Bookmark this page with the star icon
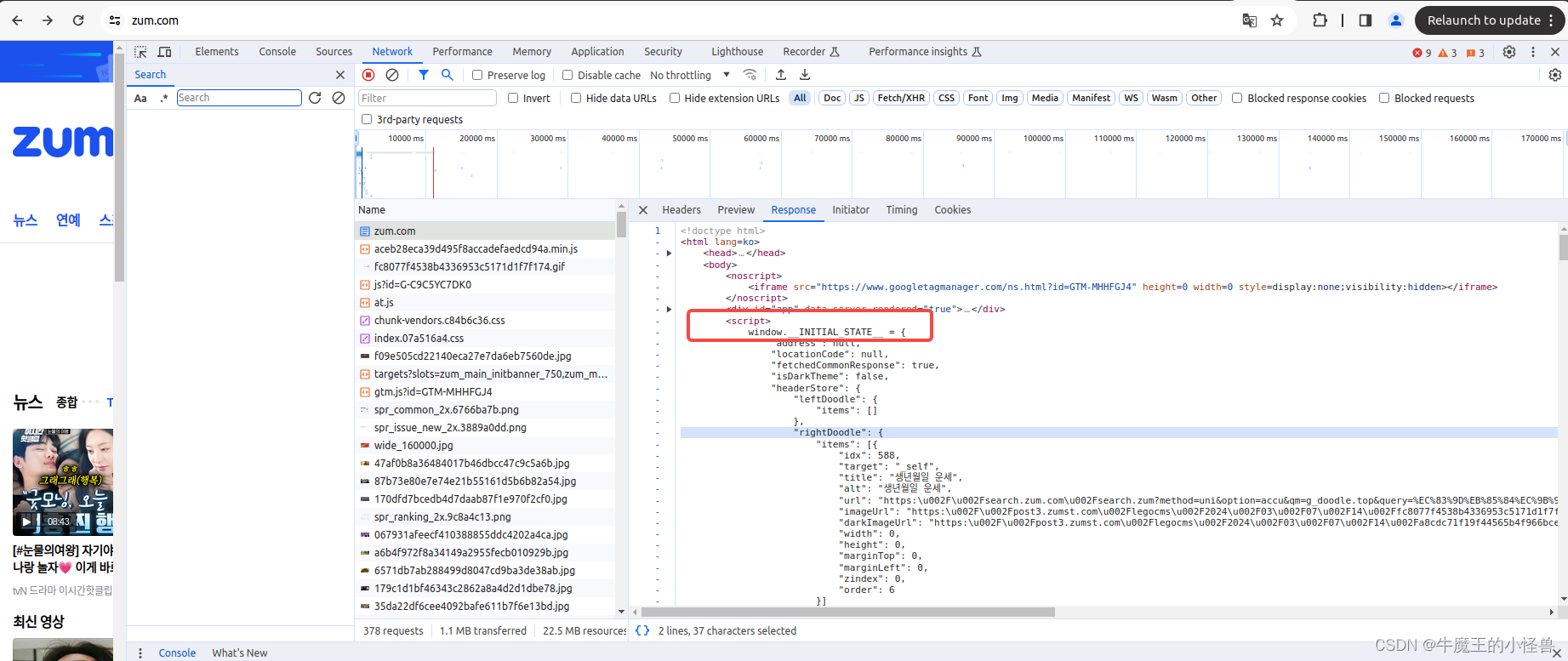The height and width of the screenshot is (661, 1568). (1277, 20)
